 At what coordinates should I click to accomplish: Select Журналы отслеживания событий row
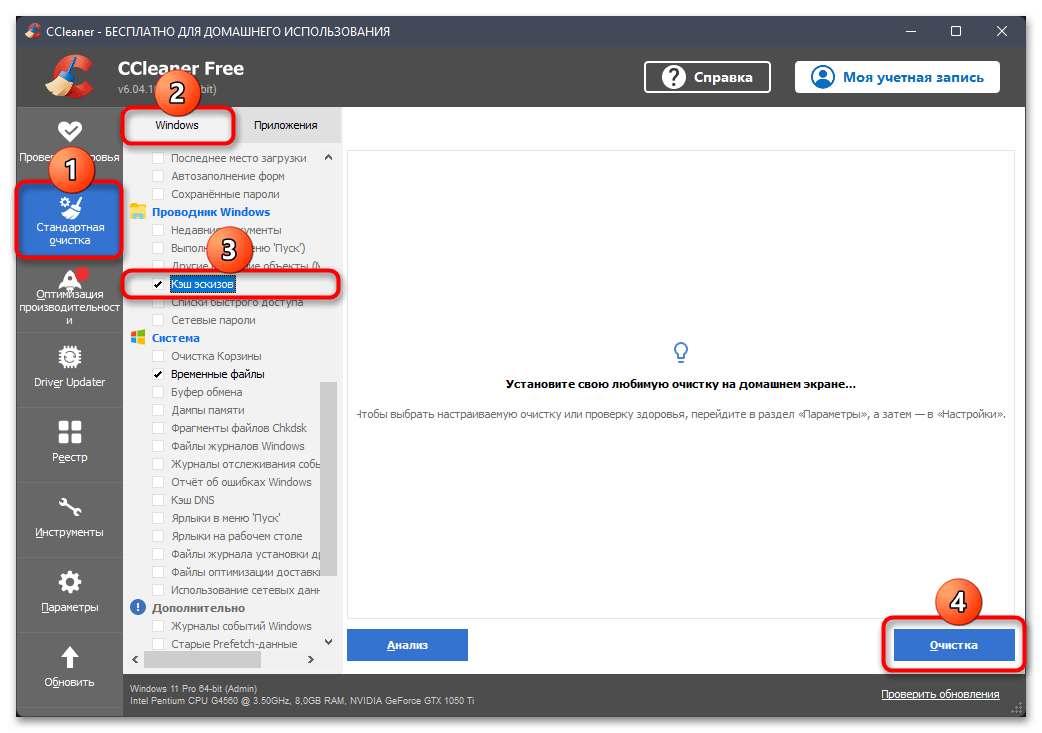point(245,464)
